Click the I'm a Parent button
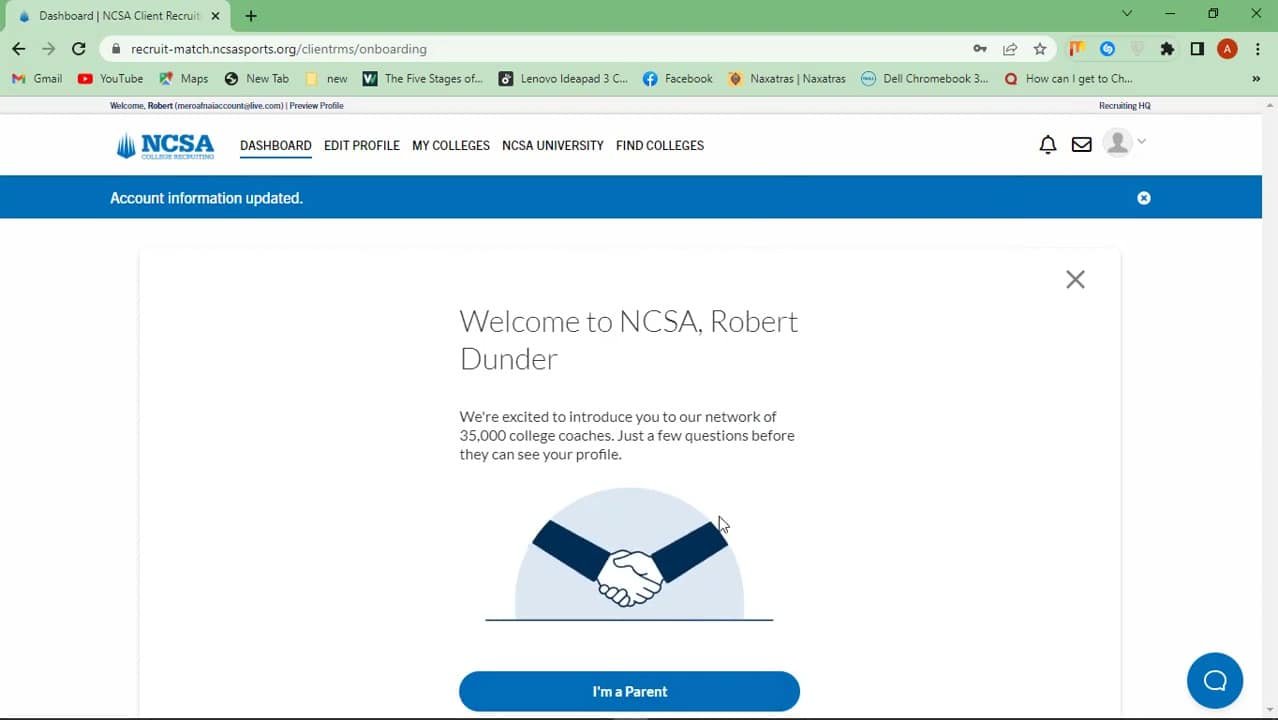Screen dimensions: 1278x720 (629, 691)
